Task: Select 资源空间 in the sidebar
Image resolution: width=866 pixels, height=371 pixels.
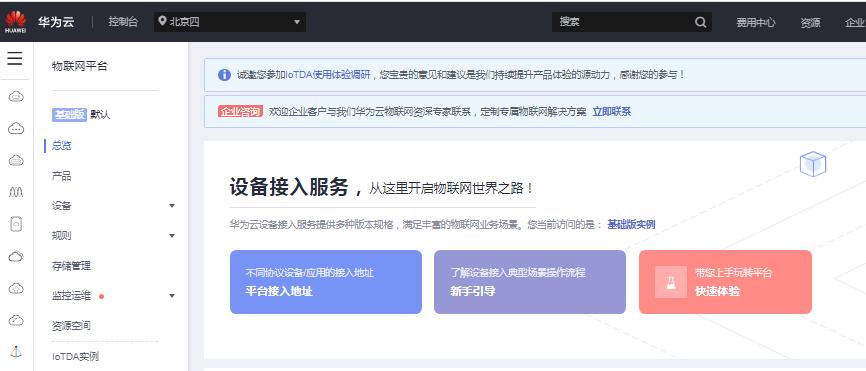Action: coord(71,326)
